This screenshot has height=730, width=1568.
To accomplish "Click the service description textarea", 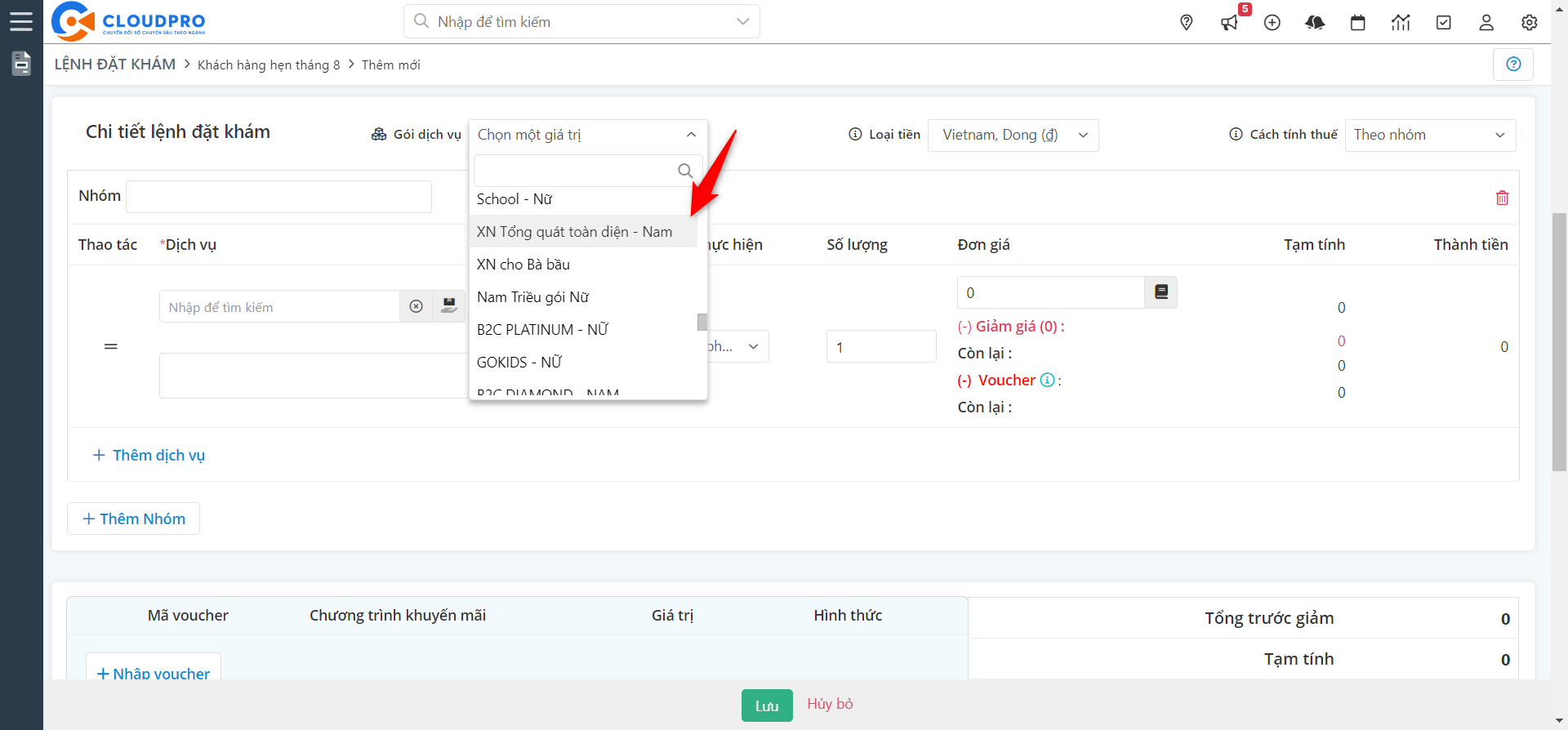I will [x=314, y=376].
